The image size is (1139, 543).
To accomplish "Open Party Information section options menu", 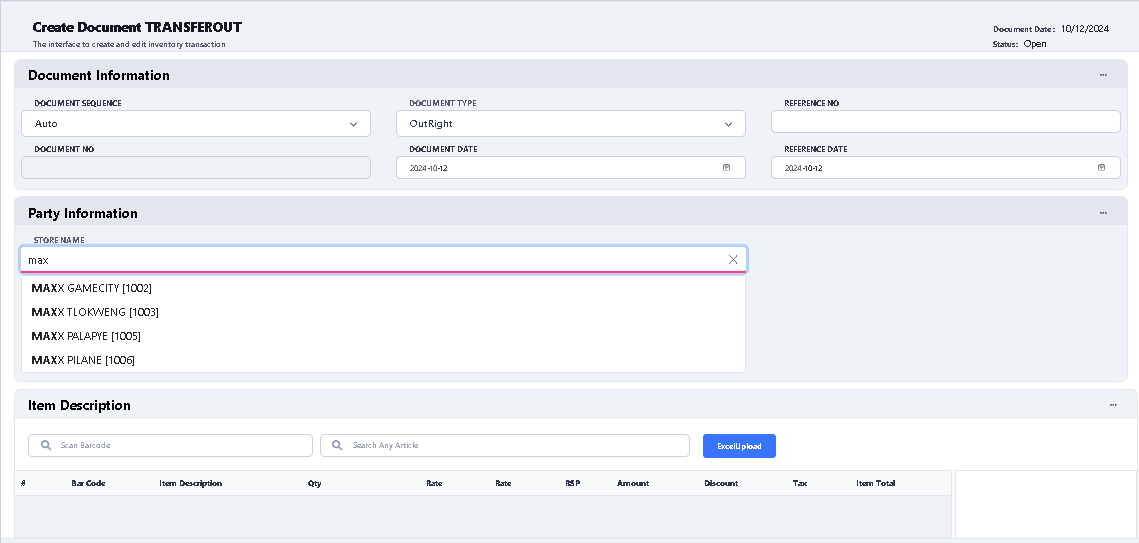I will click(1103, 213).
